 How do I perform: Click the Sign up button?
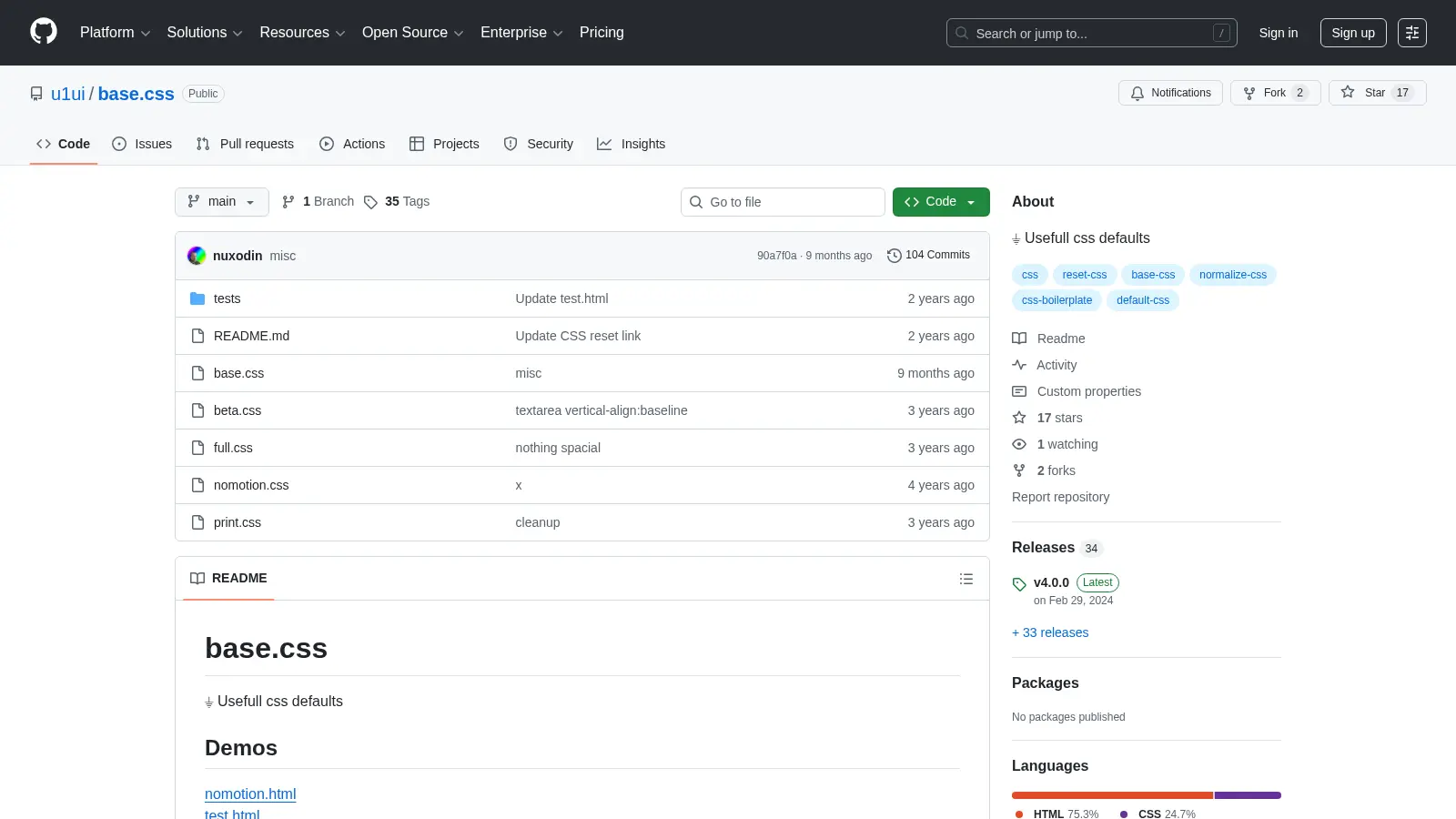1353,33
